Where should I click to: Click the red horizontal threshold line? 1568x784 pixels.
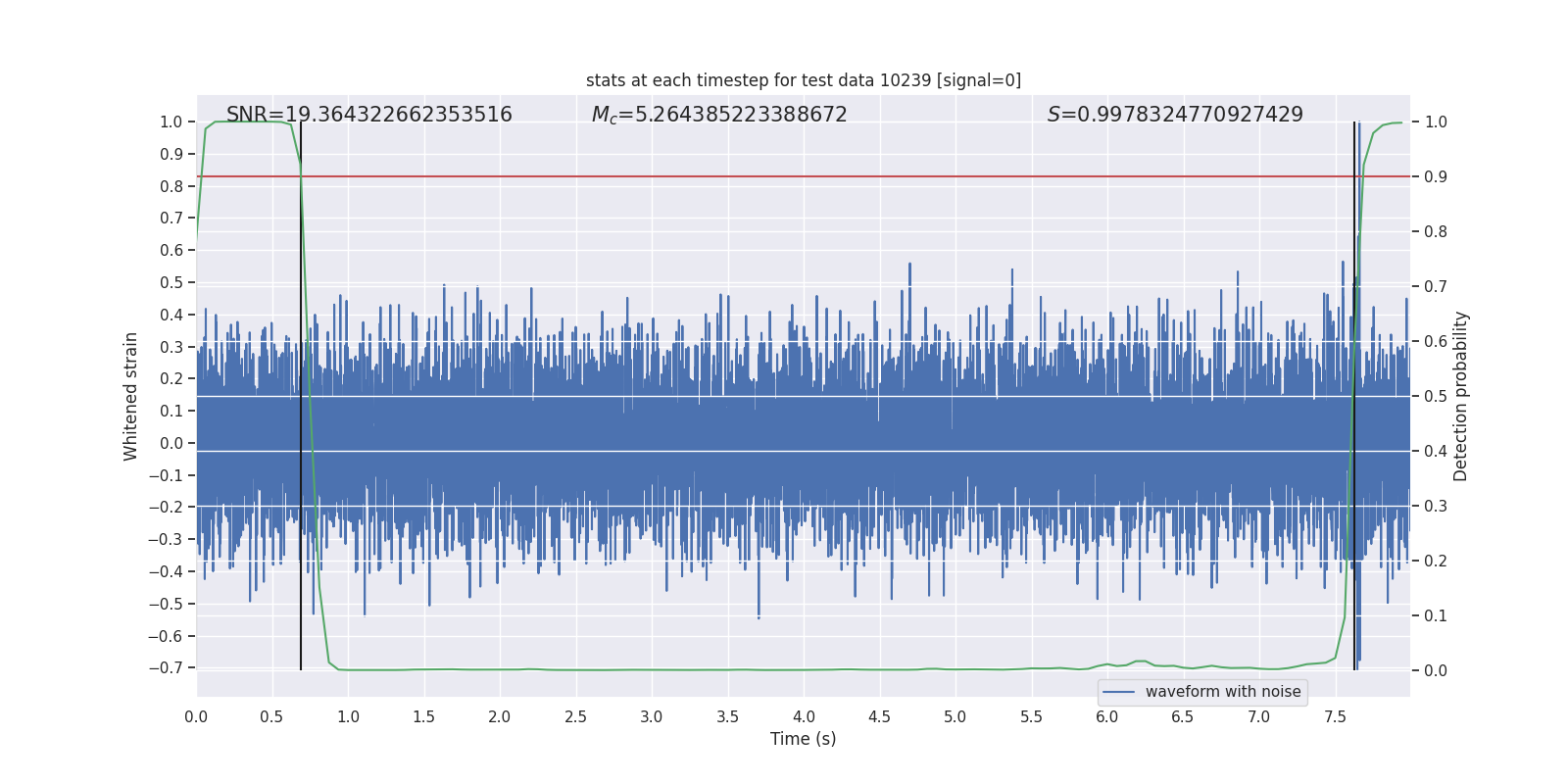tap(784, 176)
